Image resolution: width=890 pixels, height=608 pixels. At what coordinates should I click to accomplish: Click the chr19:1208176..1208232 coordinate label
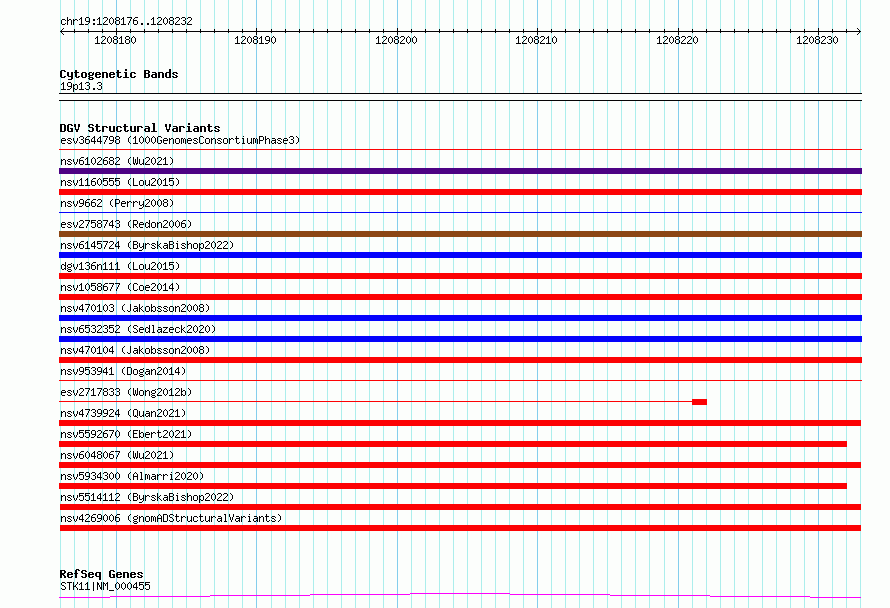point(126,21)
